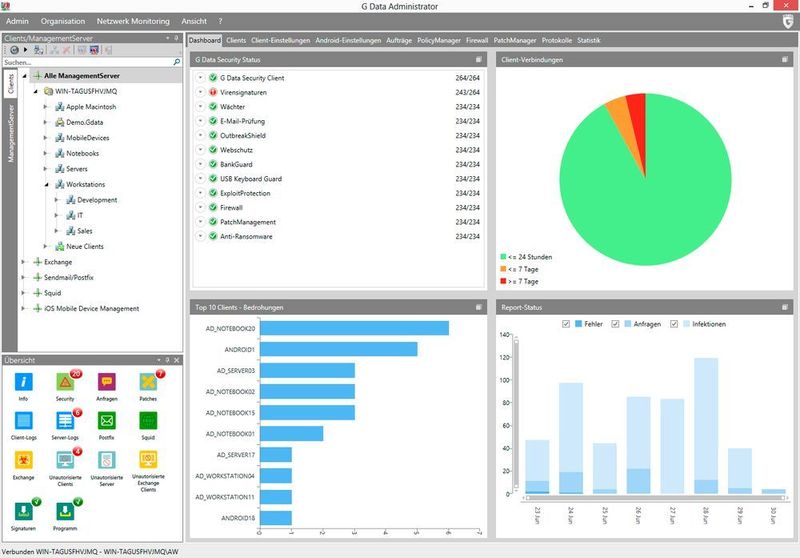This screenshot has width=800, height=558.
Task: Open the Signaturen update icon
Action: [23, 512]
